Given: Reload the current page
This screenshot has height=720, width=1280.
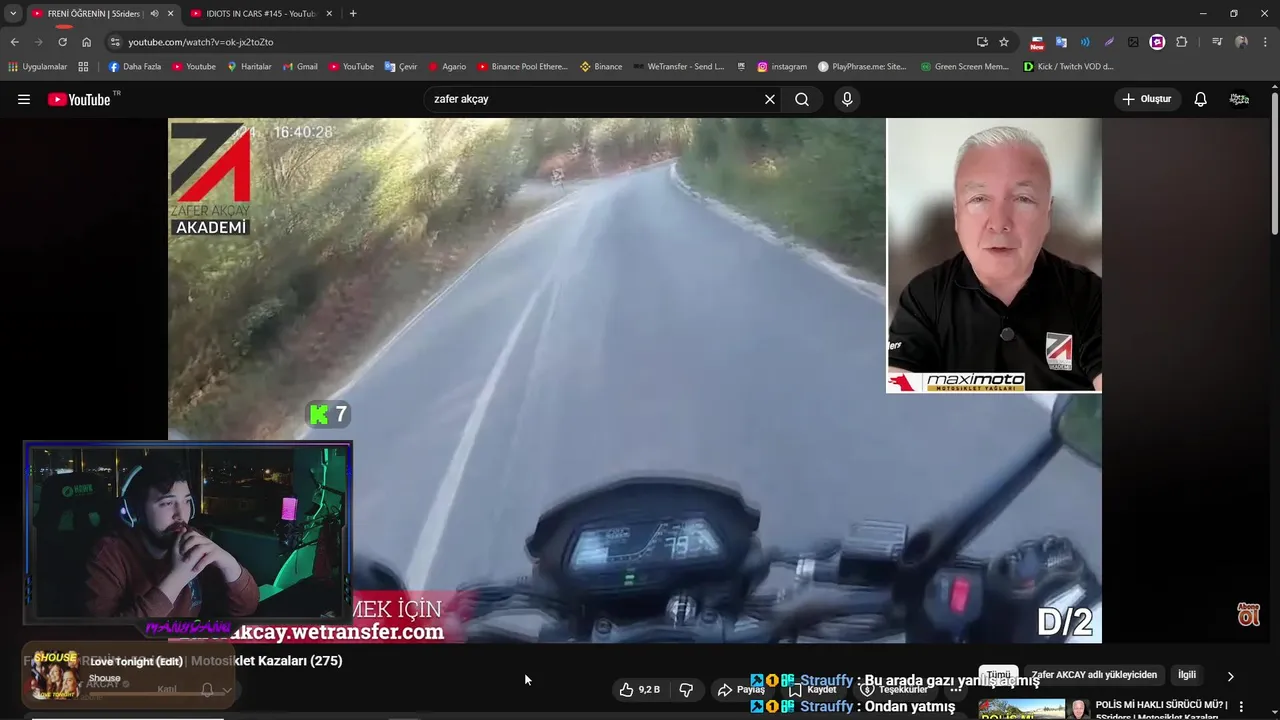Looking at the screenshot, I should pyautogui.click(x=62, y=42).
